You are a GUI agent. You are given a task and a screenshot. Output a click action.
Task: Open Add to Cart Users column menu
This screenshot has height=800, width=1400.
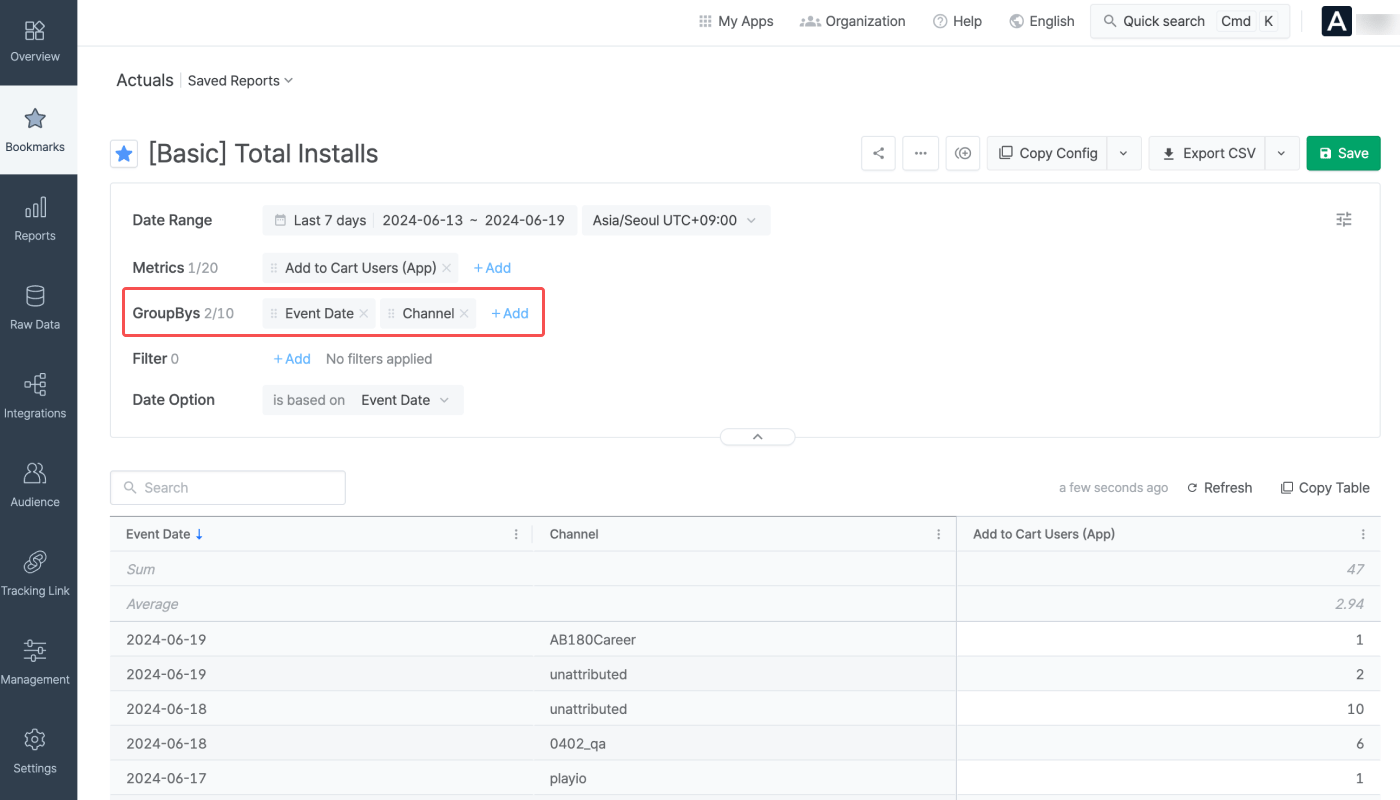[1363, 534]
